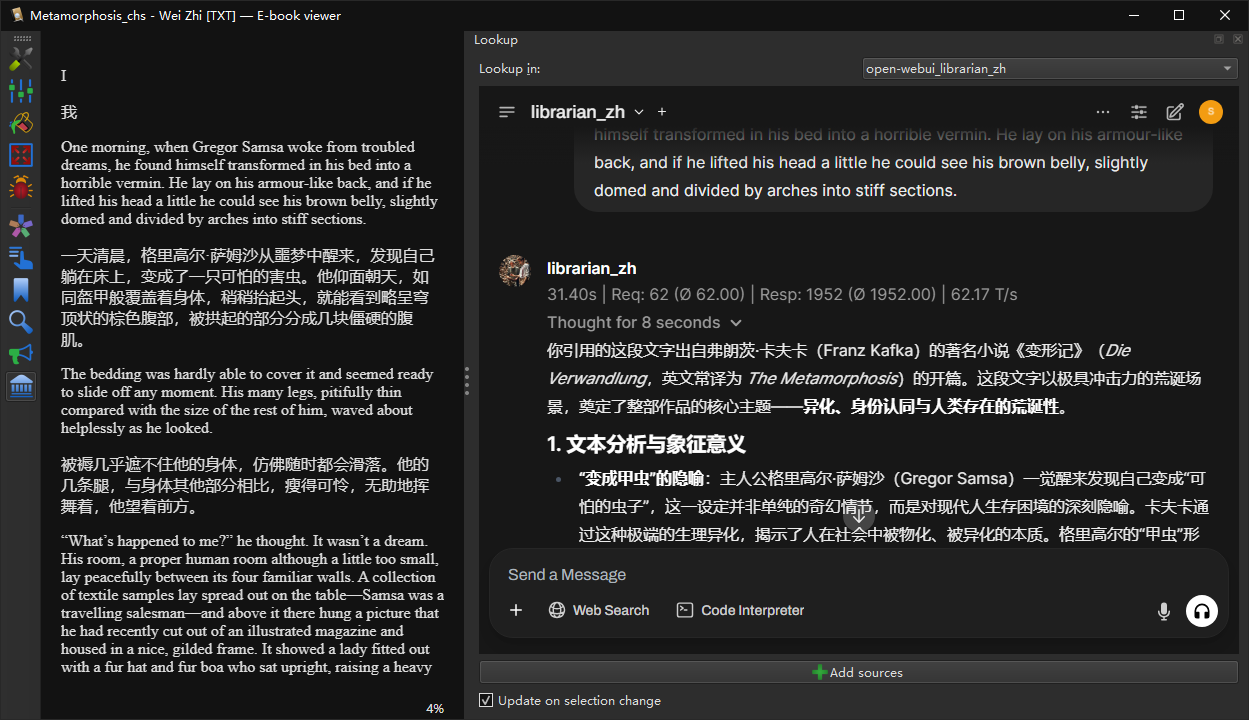Click paragraph starting “What's happened to me?”

click(252, 604)
